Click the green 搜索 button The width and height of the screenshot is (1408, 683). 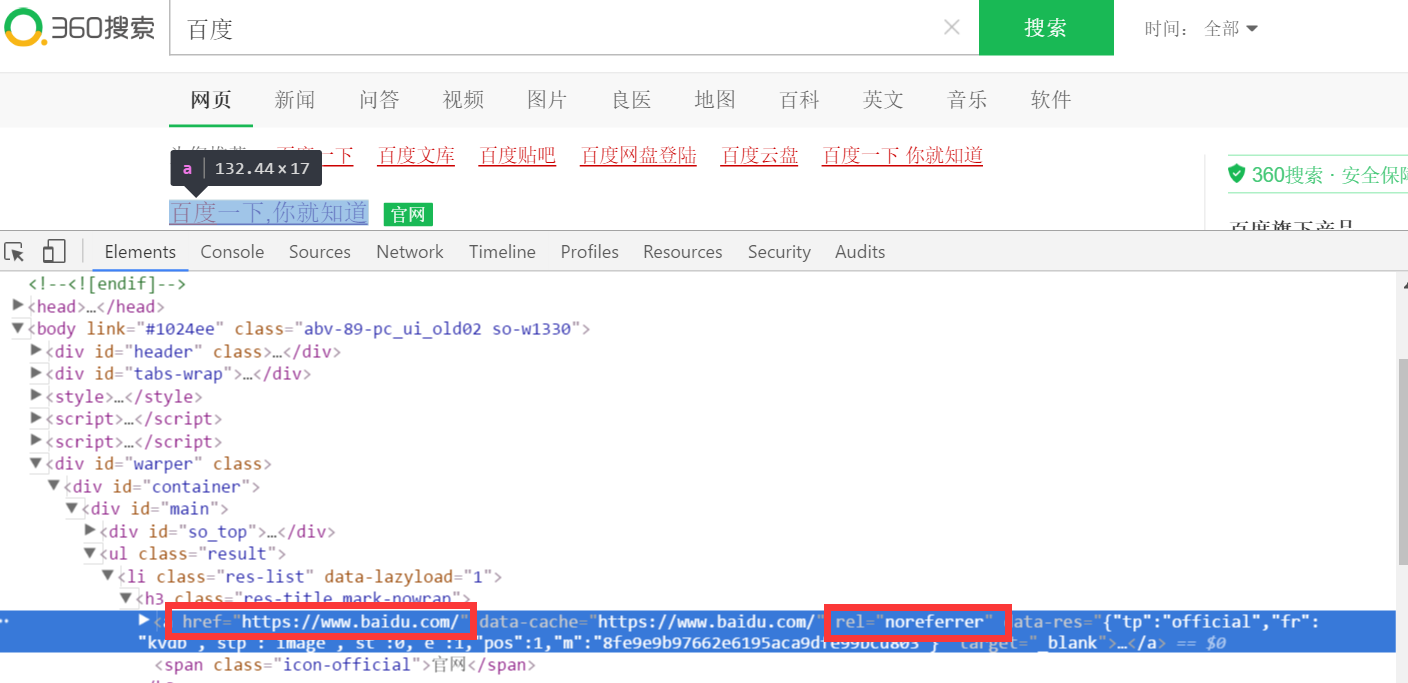tap(1046, 28)
